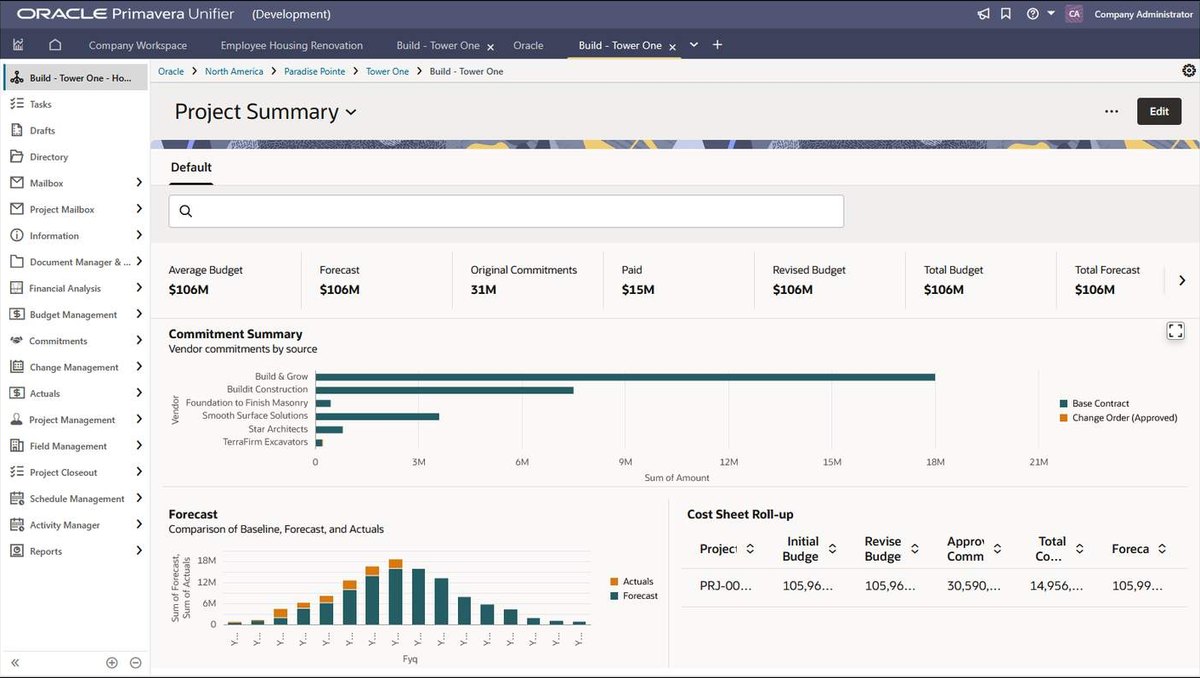Viewport: 1200px width, 678px height.
Task: Follow the Paradise Pointe breadcrumb link
Action: (x=315, y=71)
